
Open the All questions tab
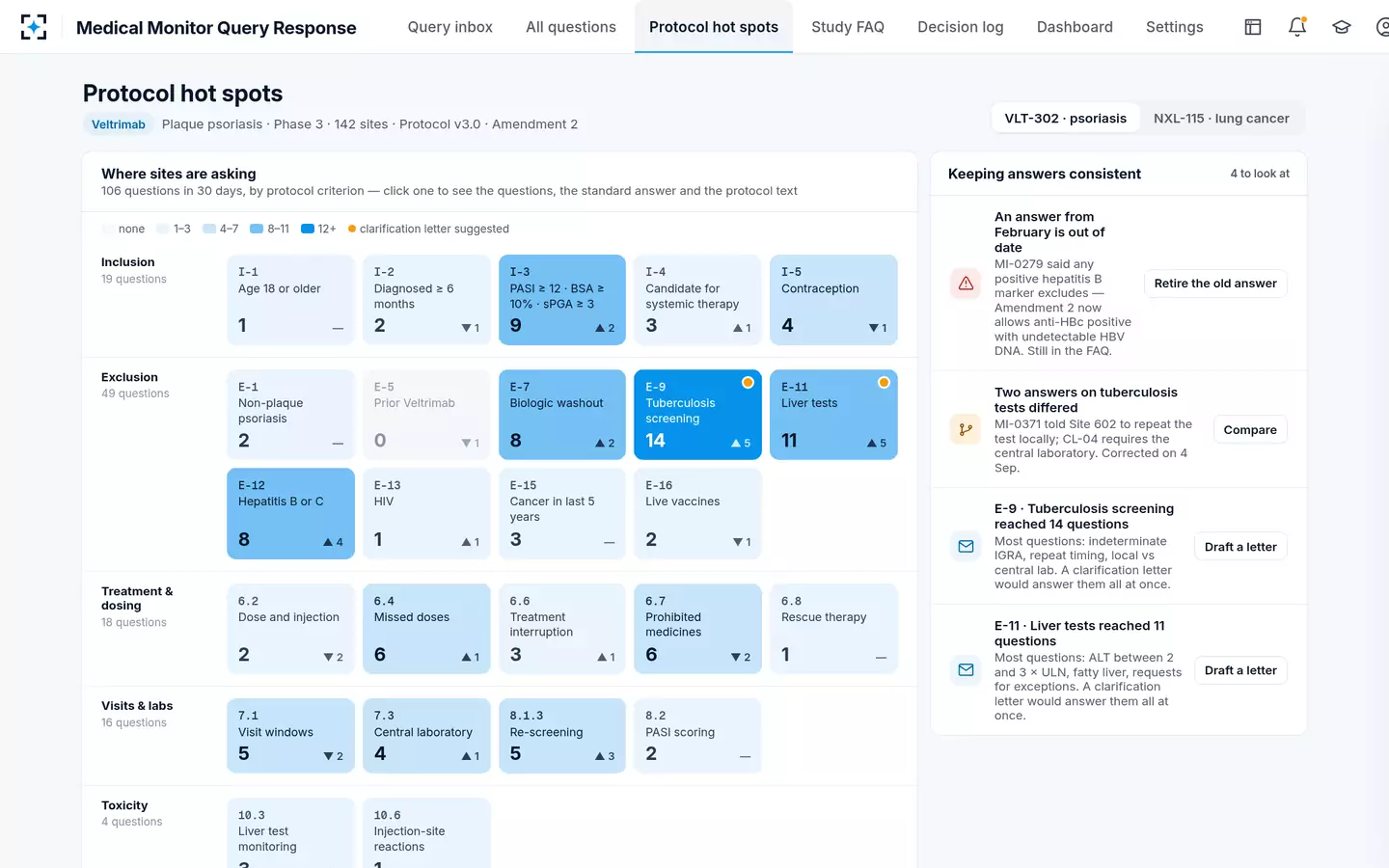(571, 27)
